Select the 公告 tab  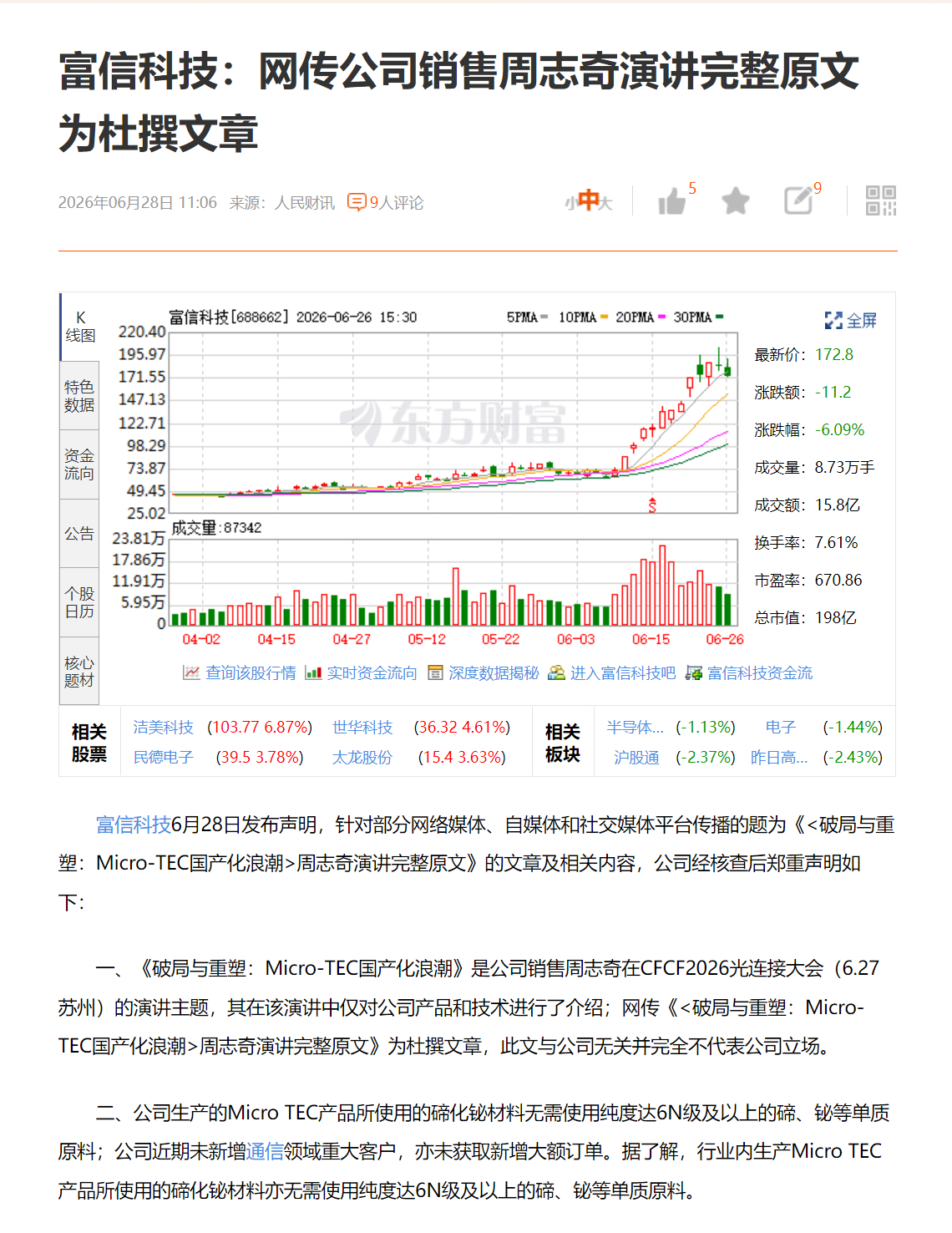click(x=80, y=534)
